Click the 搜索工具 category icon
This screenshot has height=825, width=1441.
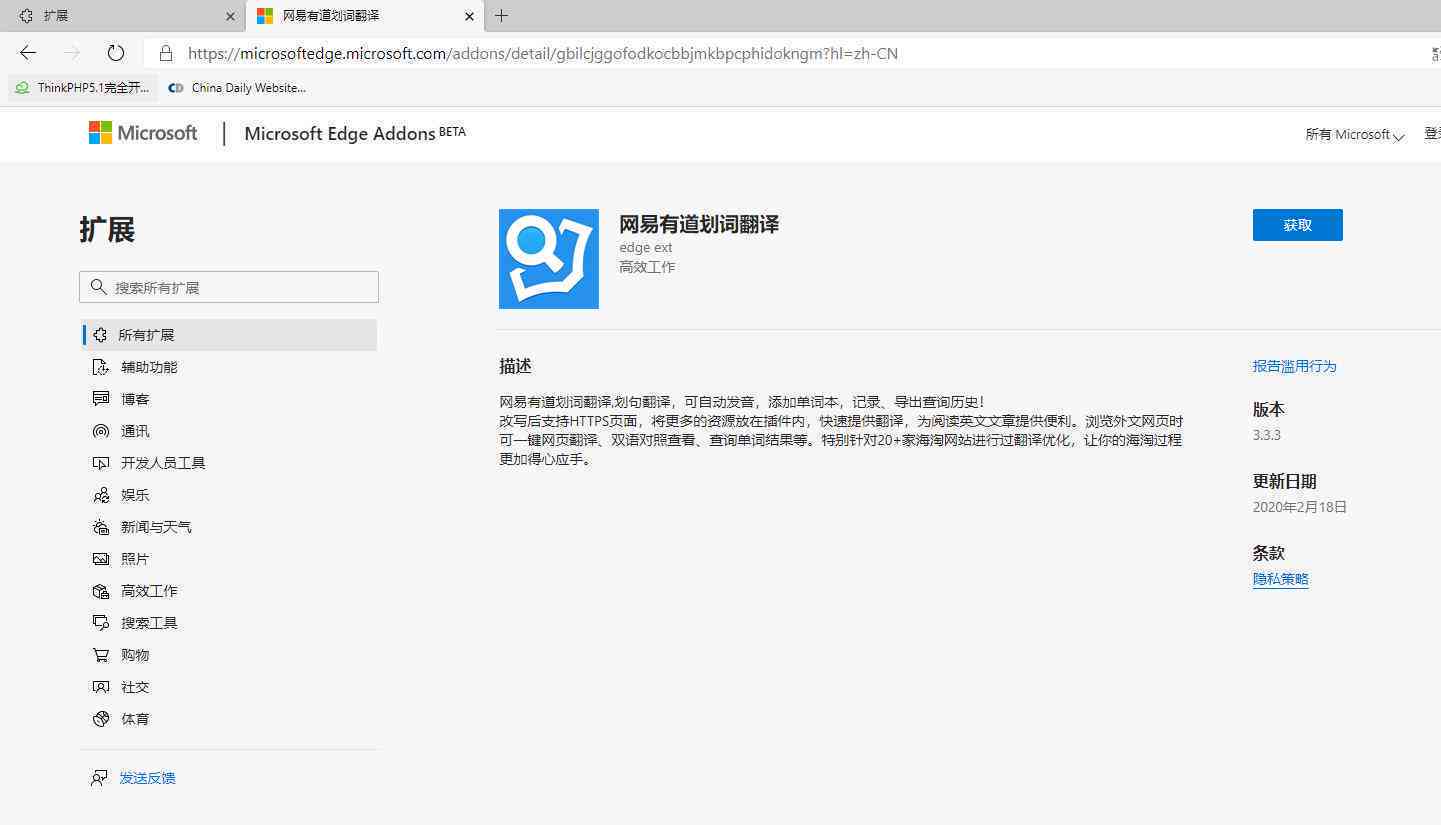100,623
